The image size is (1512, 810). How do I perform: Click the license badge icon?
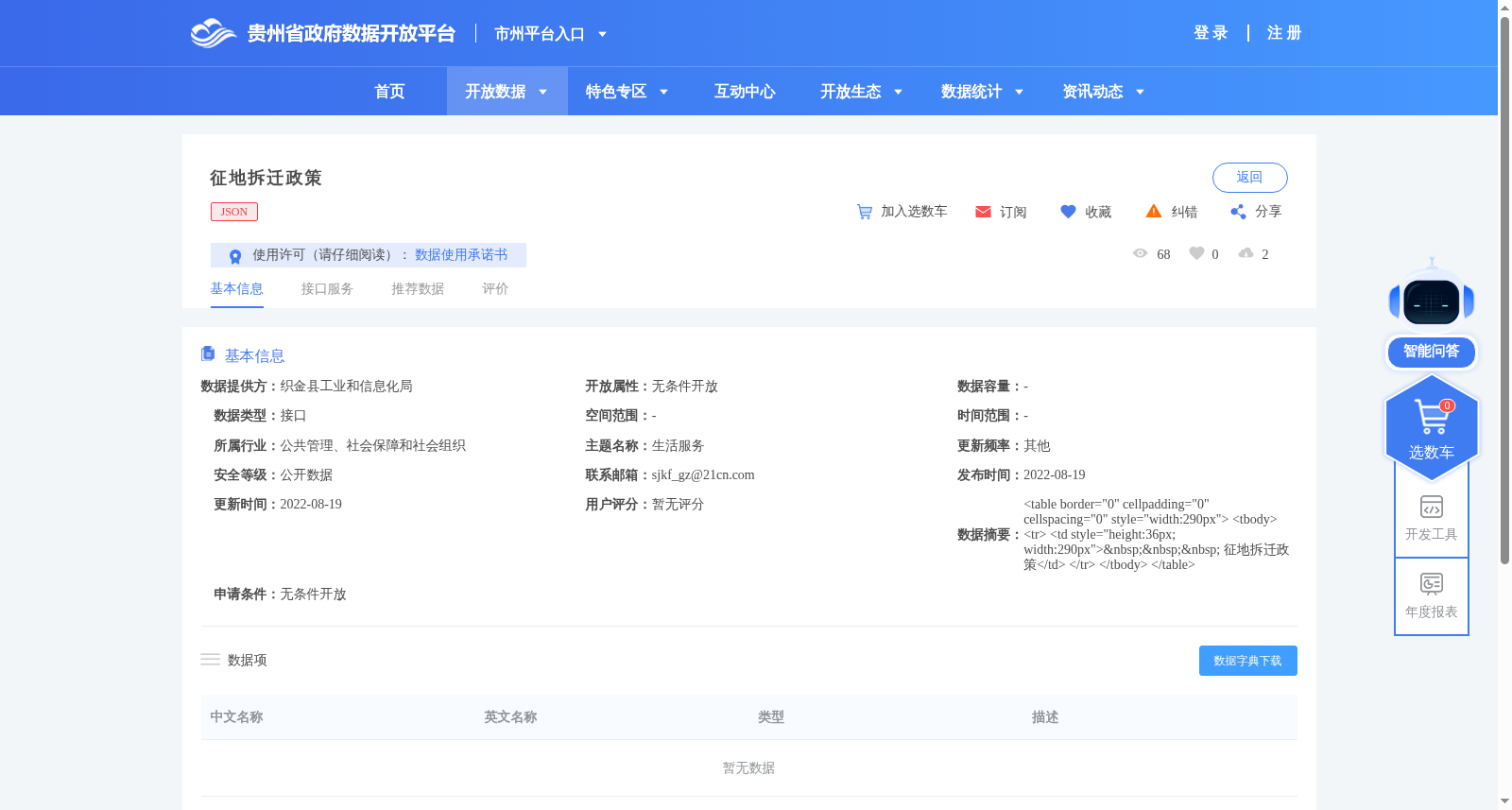[235, 256]
